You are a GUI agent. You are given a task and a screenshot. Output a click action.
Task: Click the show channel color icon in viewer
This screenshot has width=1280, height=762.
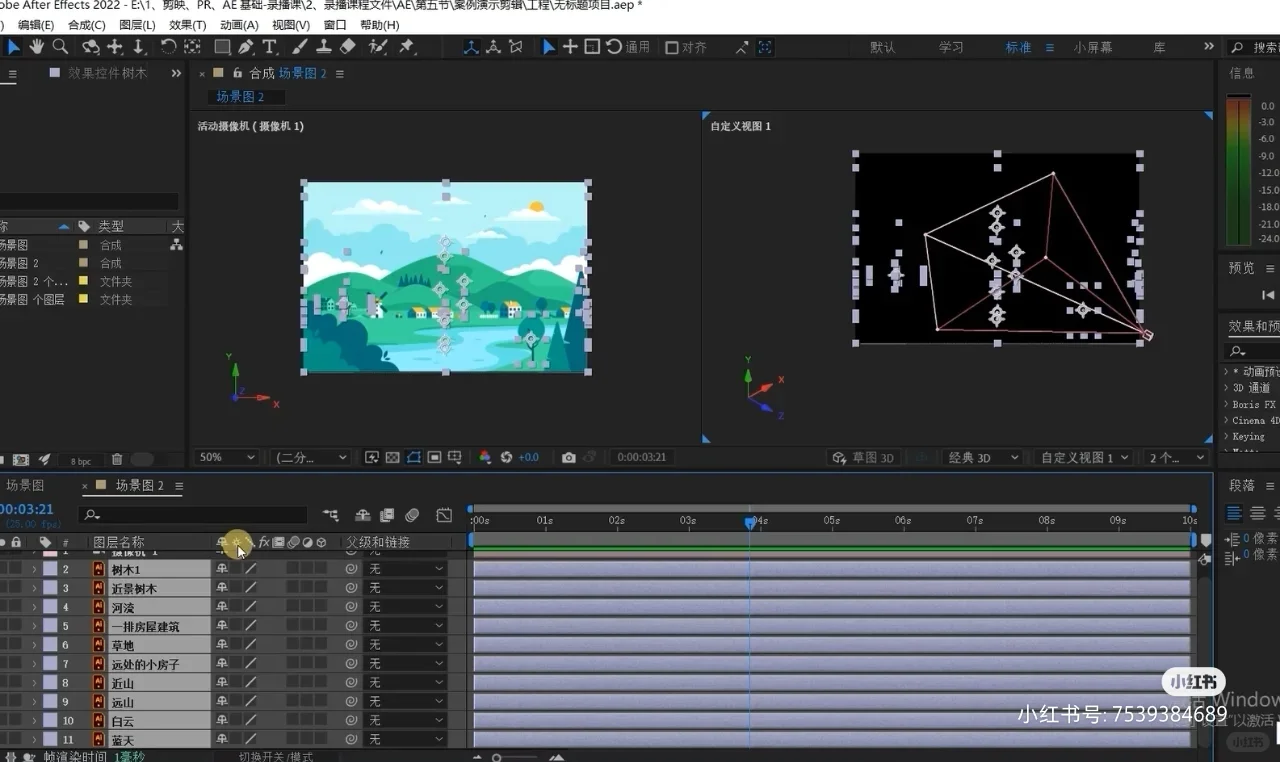pos(485,457)
